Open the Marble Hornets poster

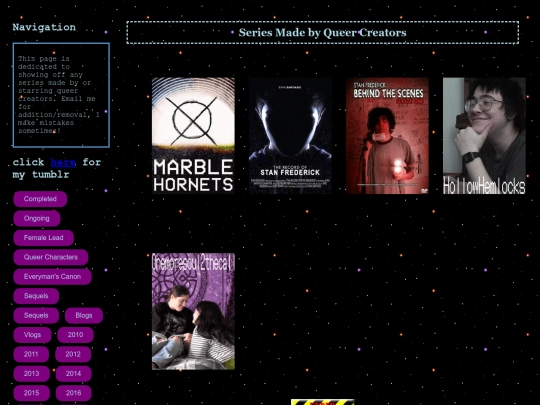tap(193, 136)
